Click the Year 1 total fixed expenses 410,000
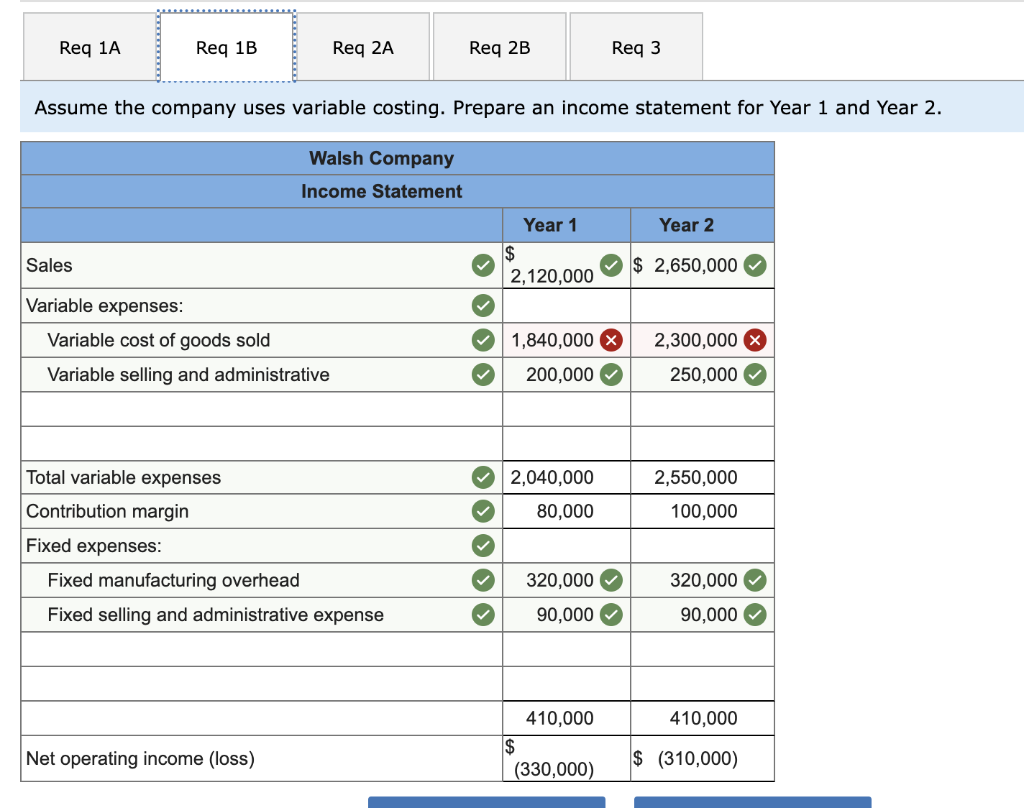1024x808 pixels. (x=560, y=718)
